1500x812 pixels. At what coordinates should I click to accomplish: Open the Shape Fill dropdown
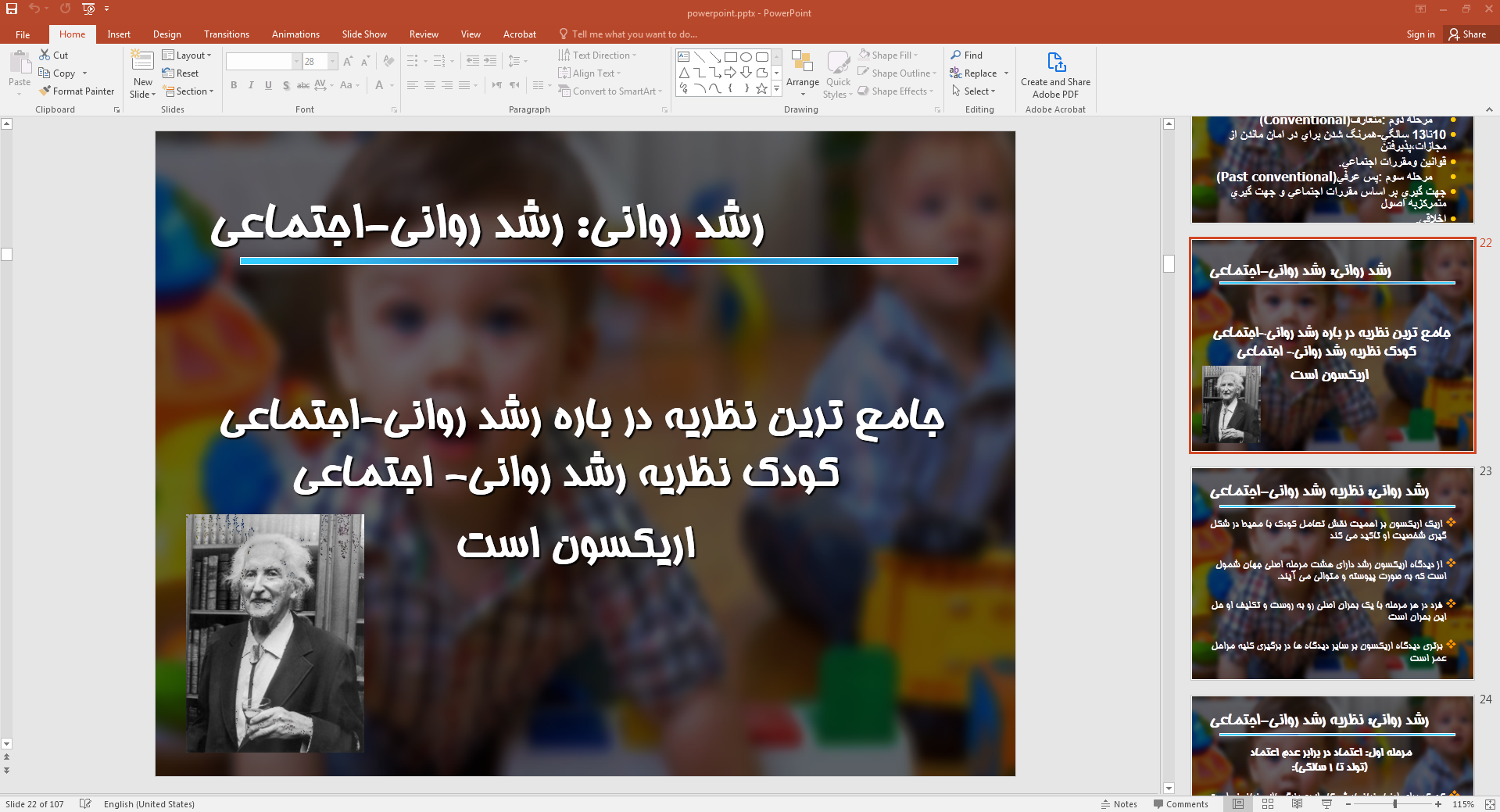(x=889, y=55)
